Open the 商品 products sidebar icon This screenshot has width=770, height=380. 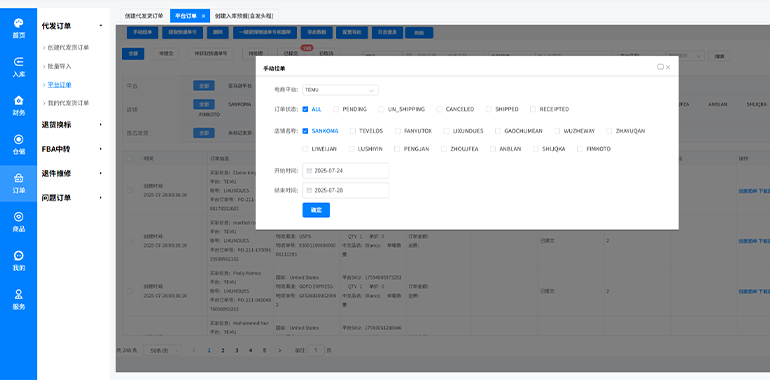click(18, 222)
